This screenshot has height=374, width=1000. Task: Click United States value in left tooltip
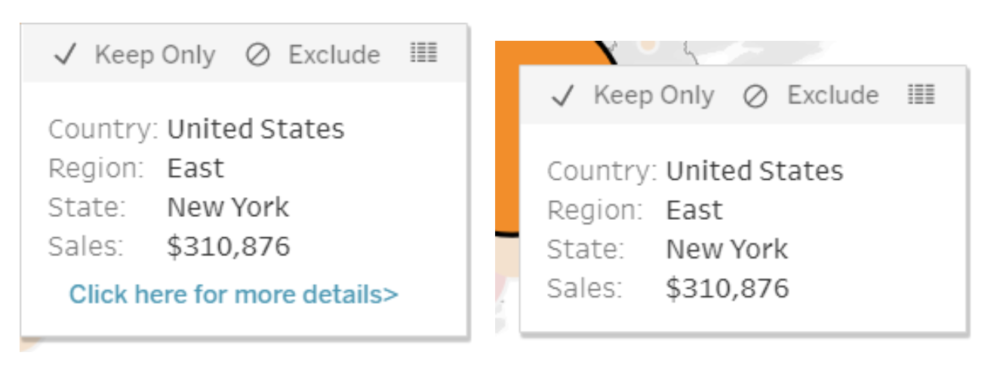pyautogui.click(x=256, y=129)
